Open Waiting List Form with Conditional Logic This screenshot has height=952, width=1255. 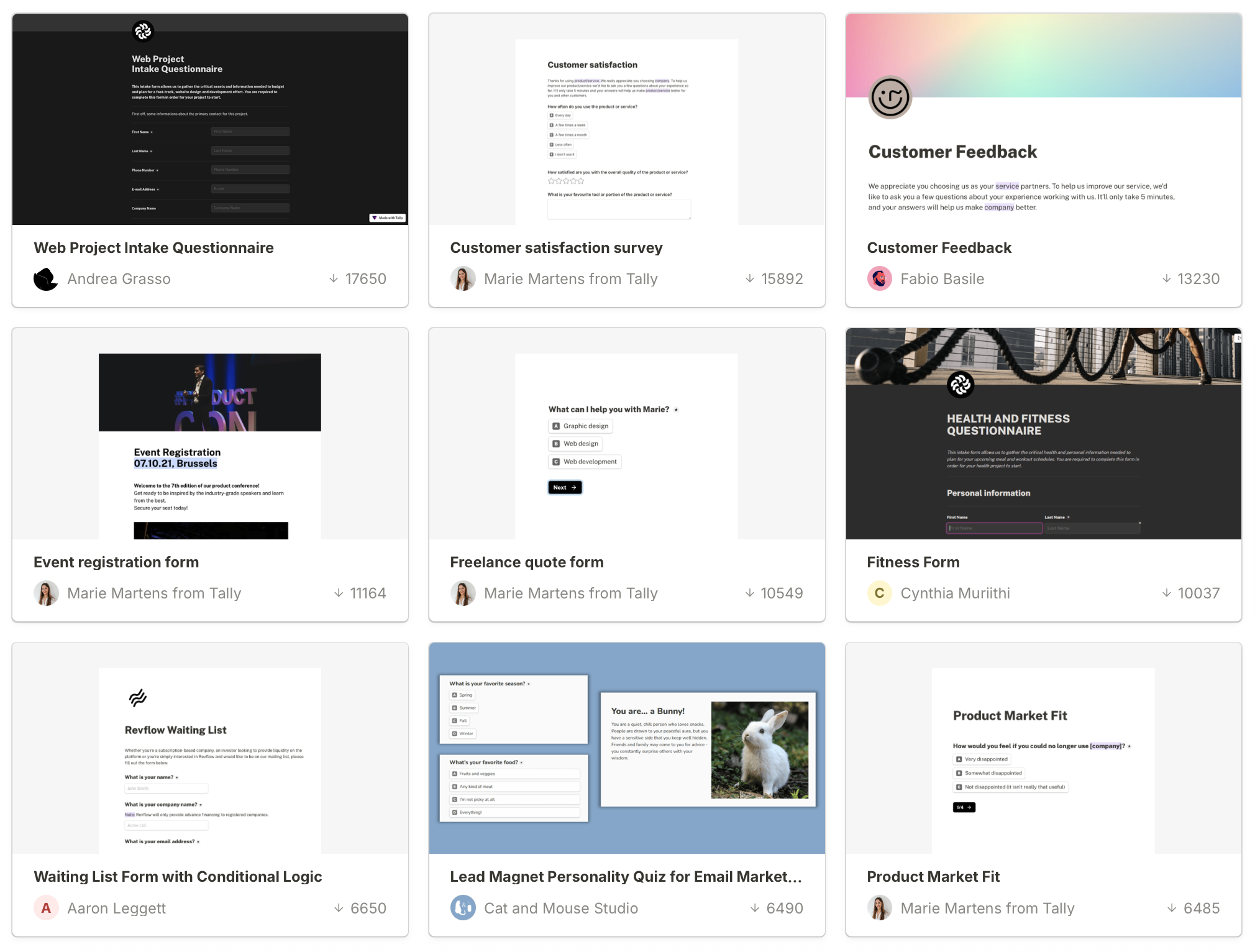(178, 877)
